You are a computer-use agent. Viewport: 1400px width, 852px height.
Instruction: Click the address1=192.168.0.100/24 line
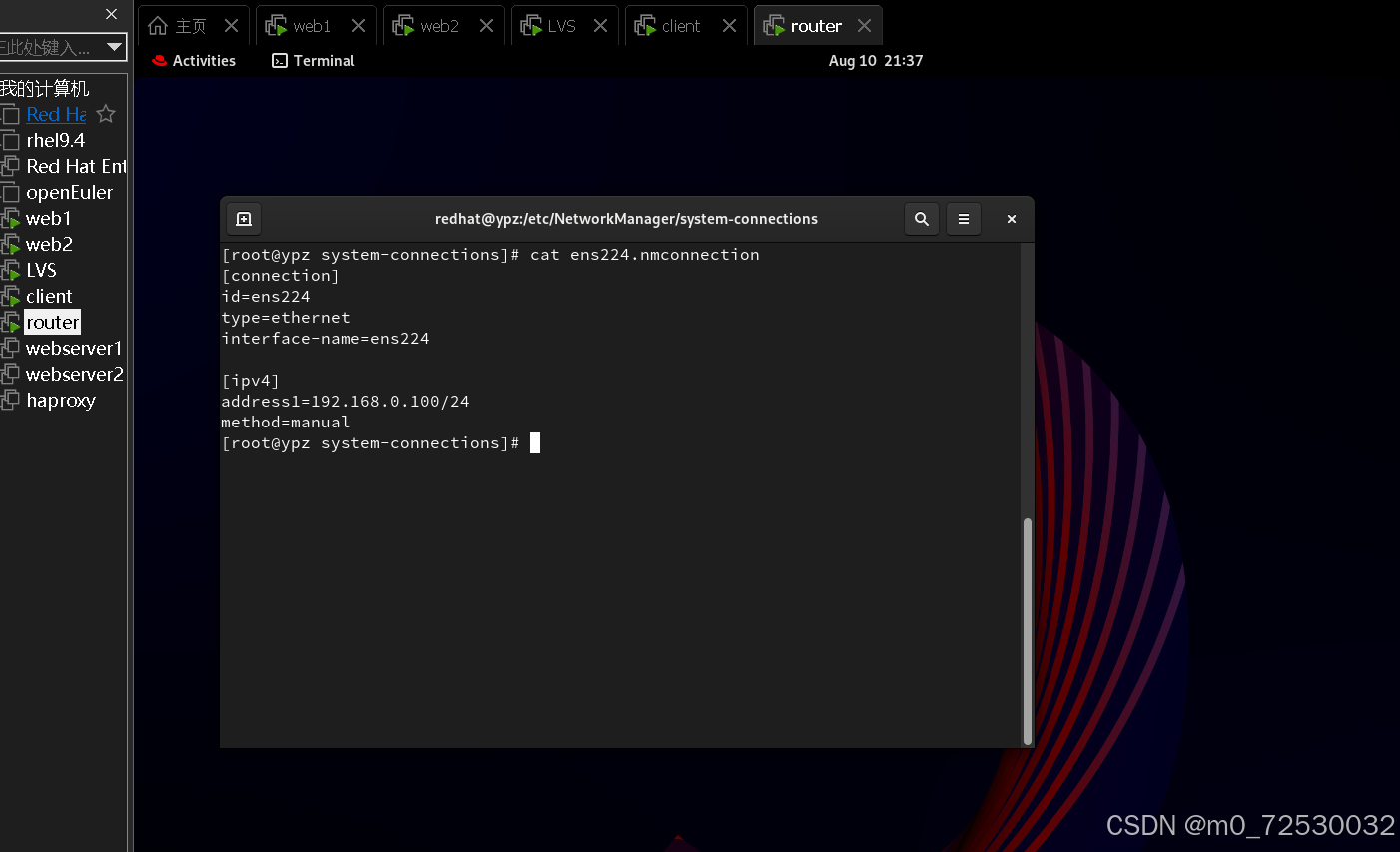coord(346,402)
